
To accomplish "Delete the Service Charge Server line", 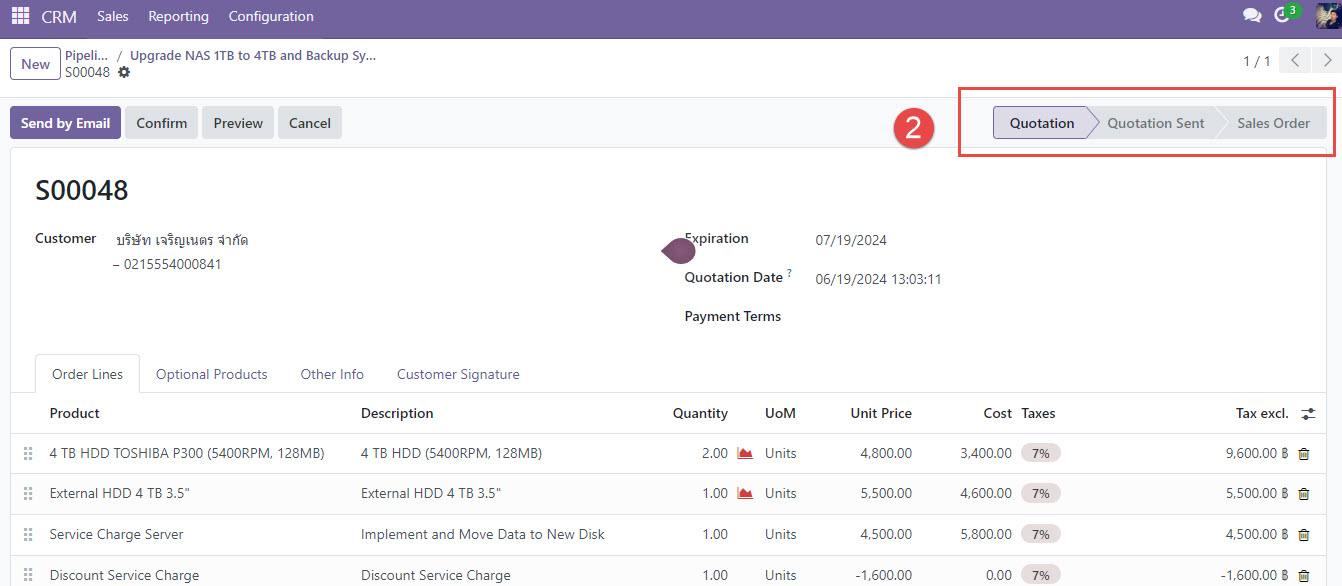I will [x=1303, y=535].
